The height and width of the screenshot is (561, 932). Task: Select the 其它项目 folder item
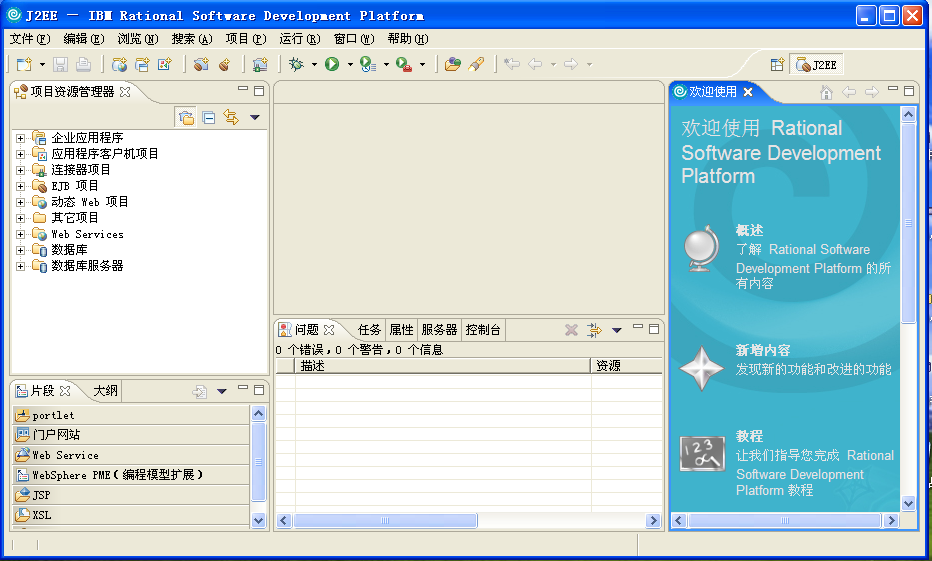coord(74,218)
